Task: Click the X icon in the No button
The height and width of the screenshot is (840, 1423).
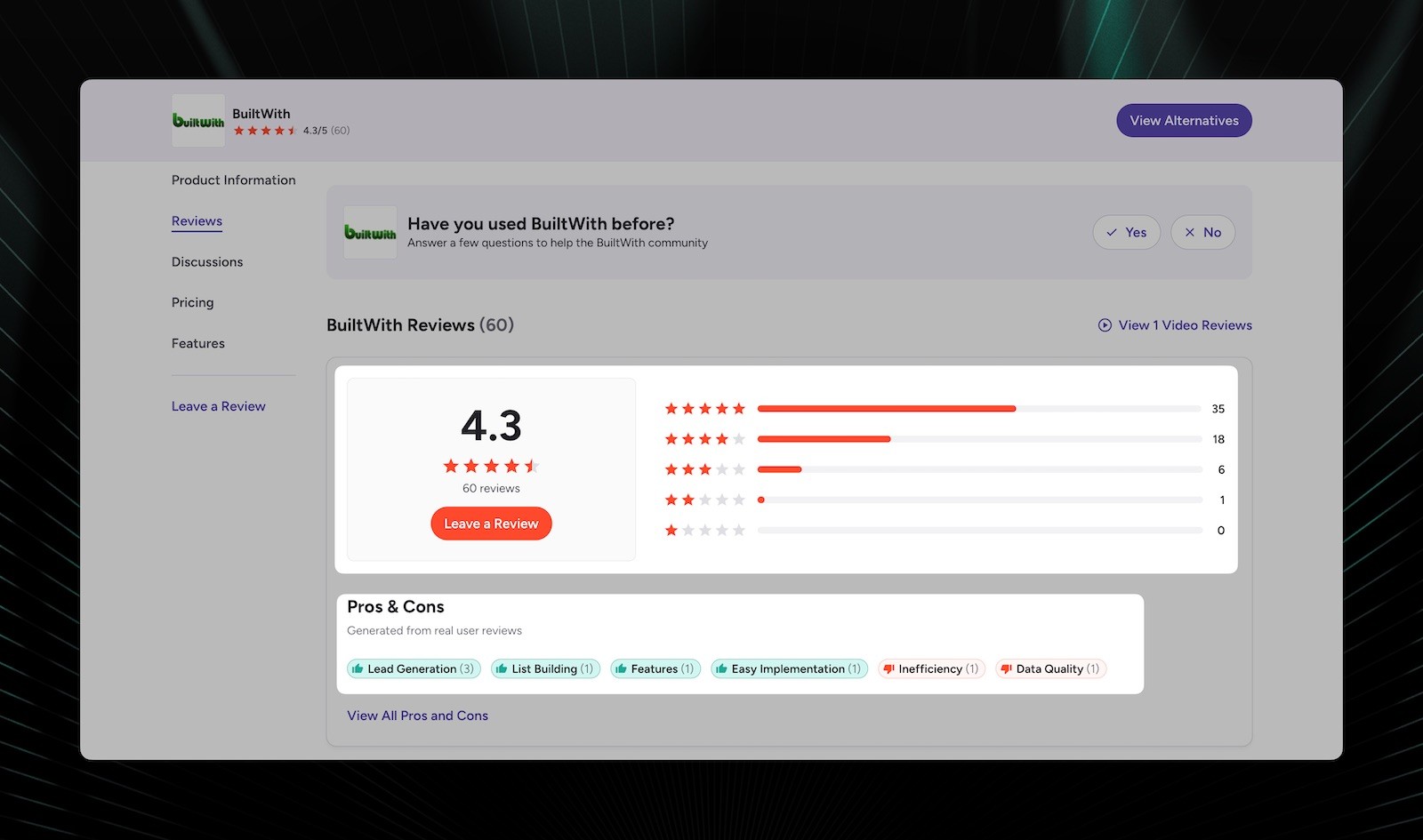Action: [1189, 232]
